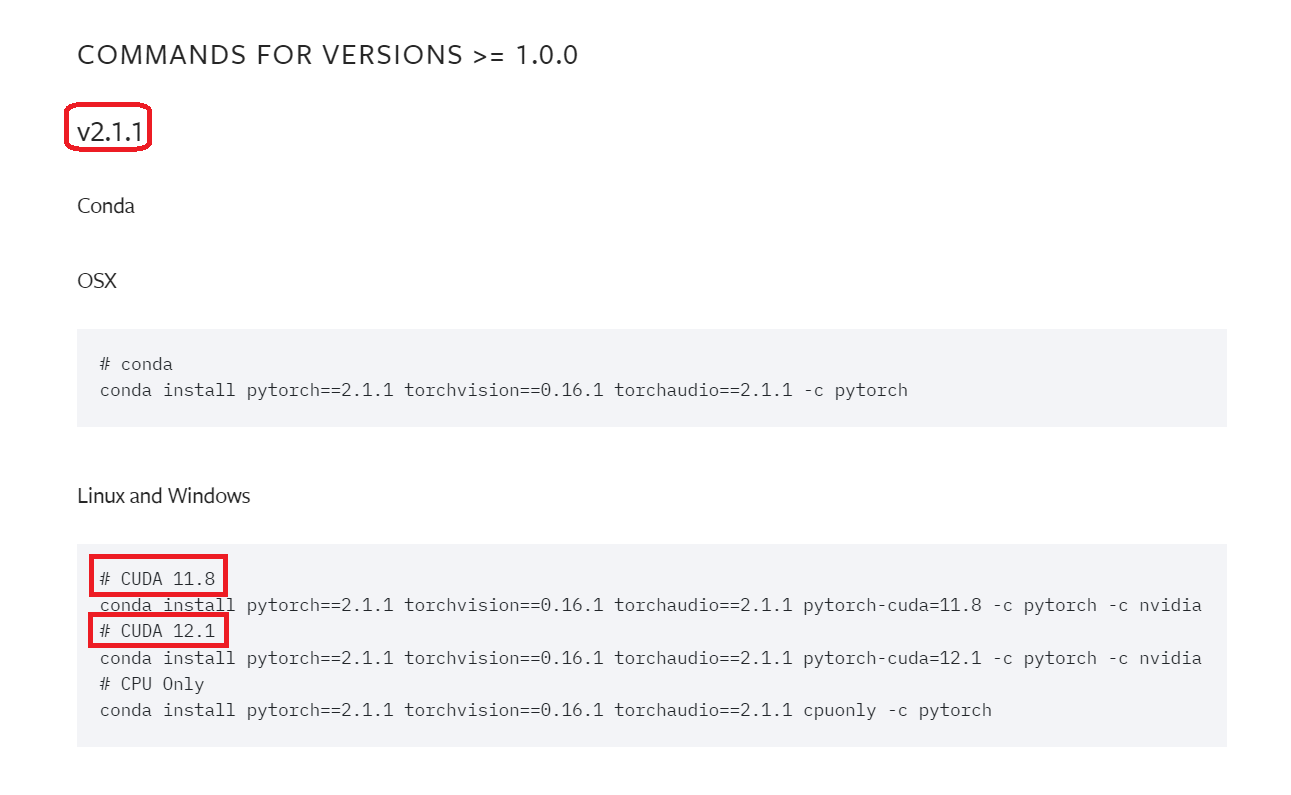Click the '# CUDA 11.8' comment

[x=158, y=579]
